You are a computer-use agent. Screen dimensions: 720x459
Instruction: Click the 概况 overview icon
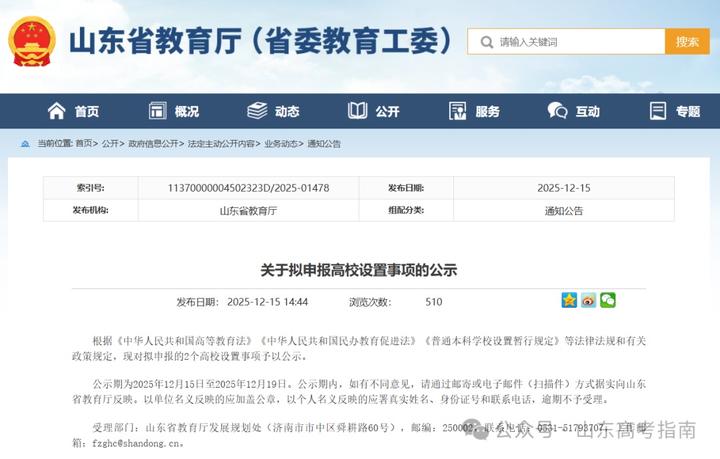157,111
